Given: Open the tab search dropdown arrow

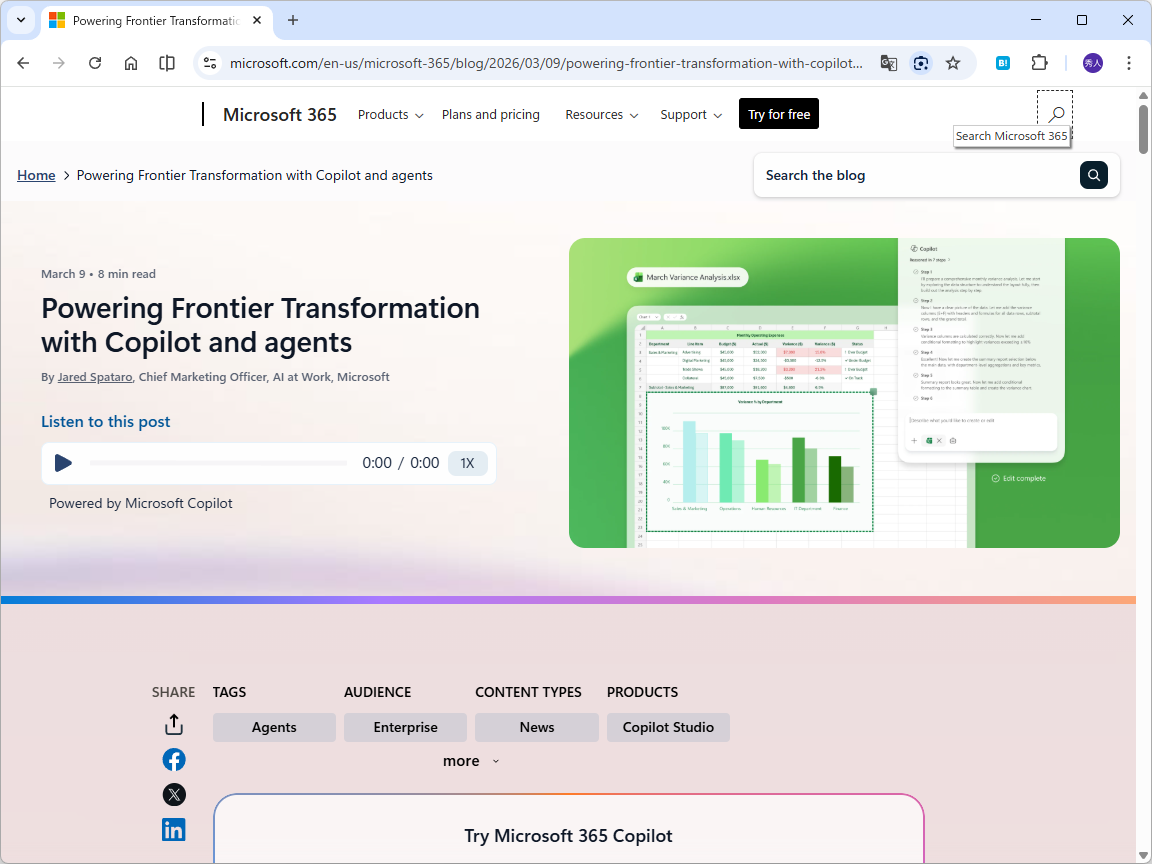Looking at the screenshot, I should pyautogui.click(x=21, y=21).
